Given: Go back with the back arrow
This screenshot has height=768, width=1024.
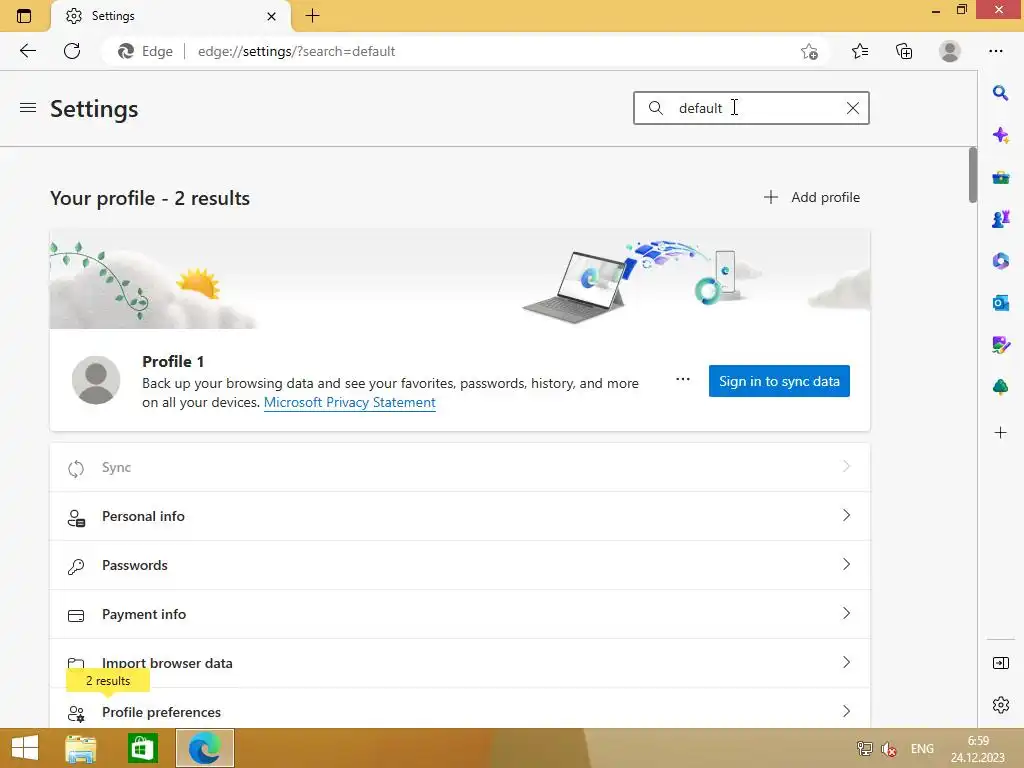Looking at the screenshot, I should (x=27, y=51).
